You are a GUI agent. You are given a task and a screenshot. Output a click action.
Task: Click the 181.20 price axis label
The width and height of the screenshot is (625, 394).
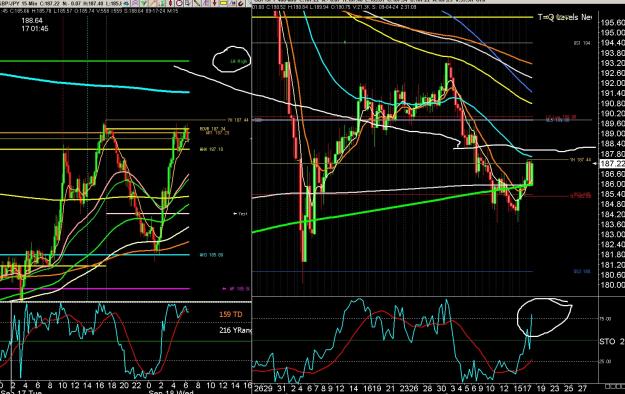click(612, 265)
